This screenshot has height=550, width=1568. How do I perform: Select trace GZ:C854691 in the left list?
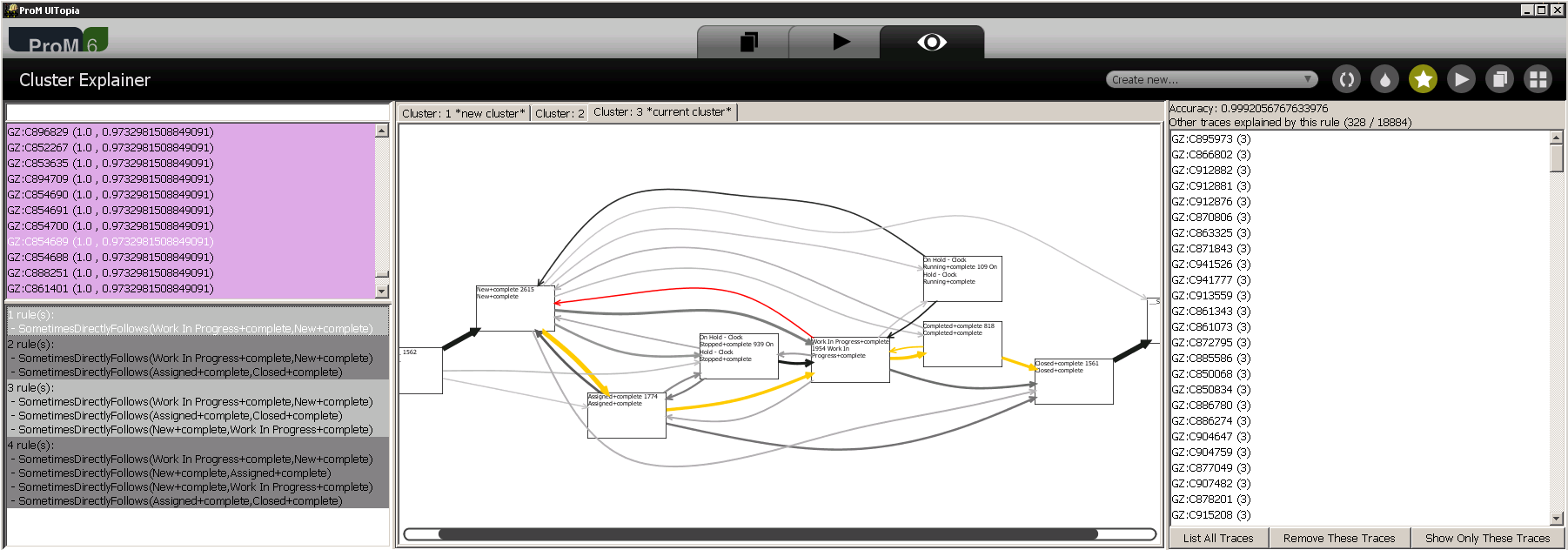[x=191, y=210]
